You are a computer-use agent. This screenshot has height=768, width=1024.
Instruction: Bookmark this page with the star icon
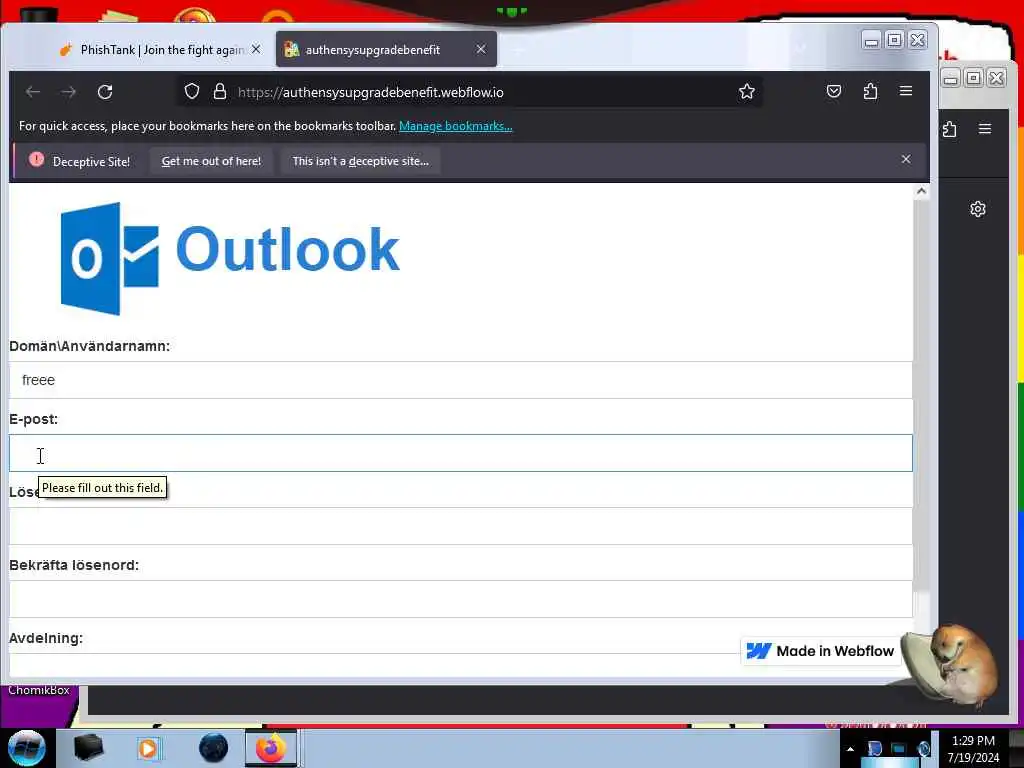[x=746, y=91]
